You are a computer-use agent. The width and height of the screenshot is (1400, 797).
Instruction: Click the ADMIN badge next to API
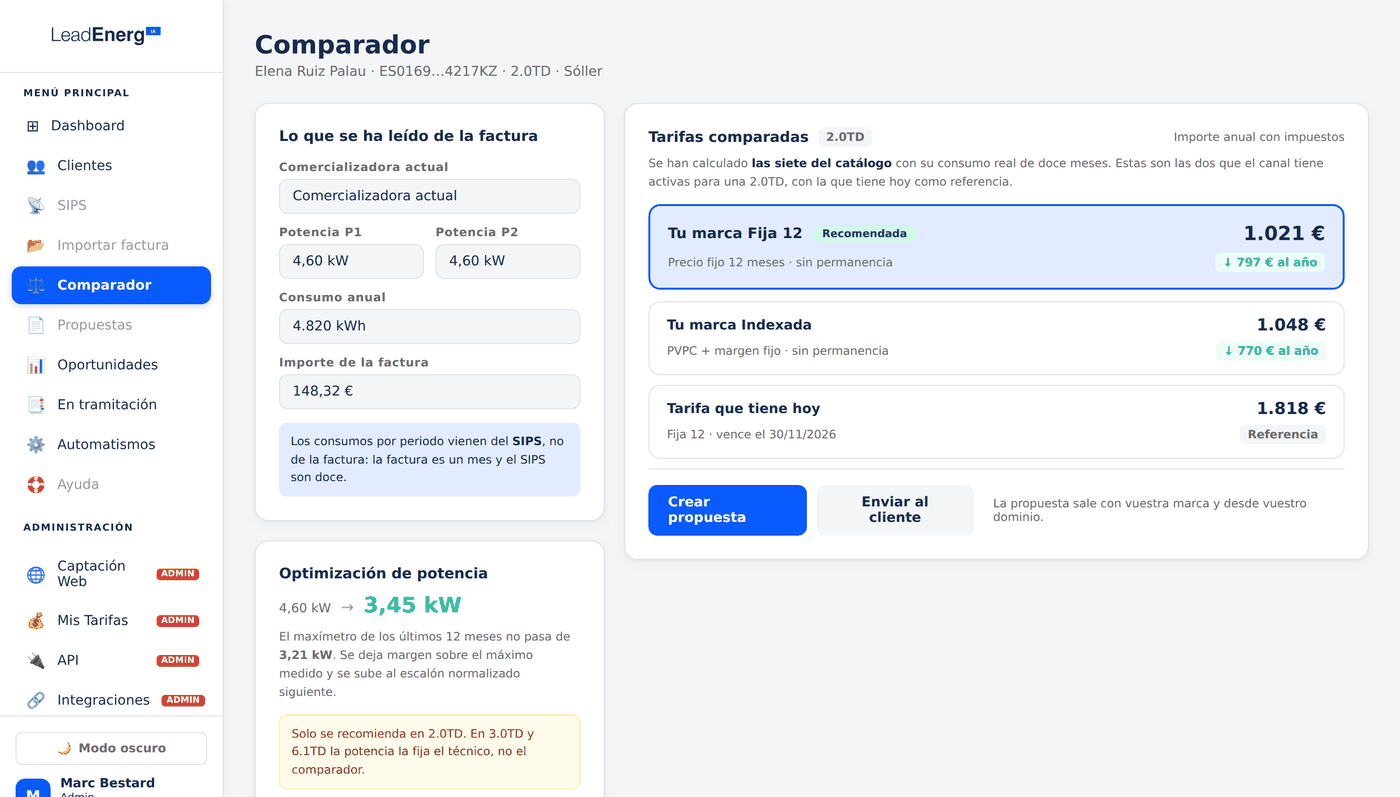[x=178, y=661]
